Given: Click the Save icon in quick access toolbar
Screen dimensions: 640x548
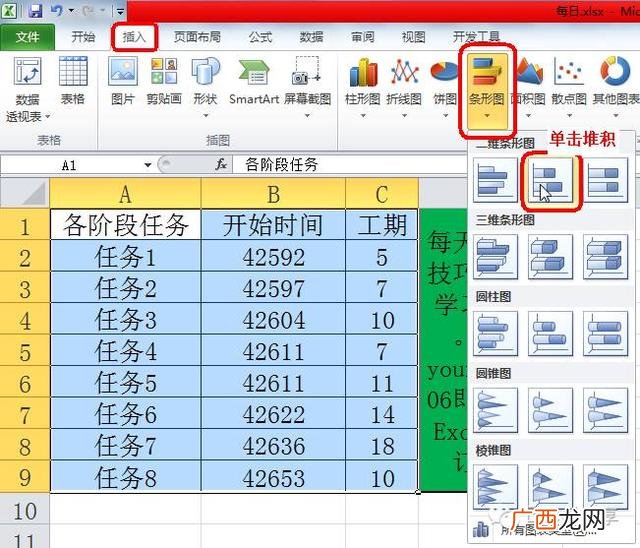Looking at the screenshot, I should click(36, 11).
